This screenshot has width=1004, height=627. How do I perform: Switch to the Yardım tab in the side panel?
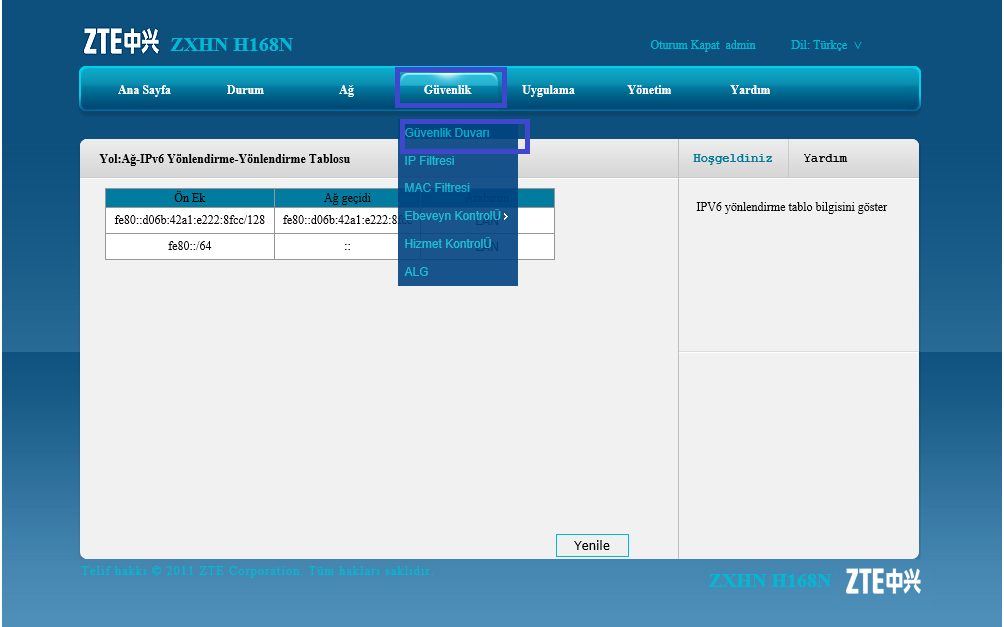[x=825, y=158]
